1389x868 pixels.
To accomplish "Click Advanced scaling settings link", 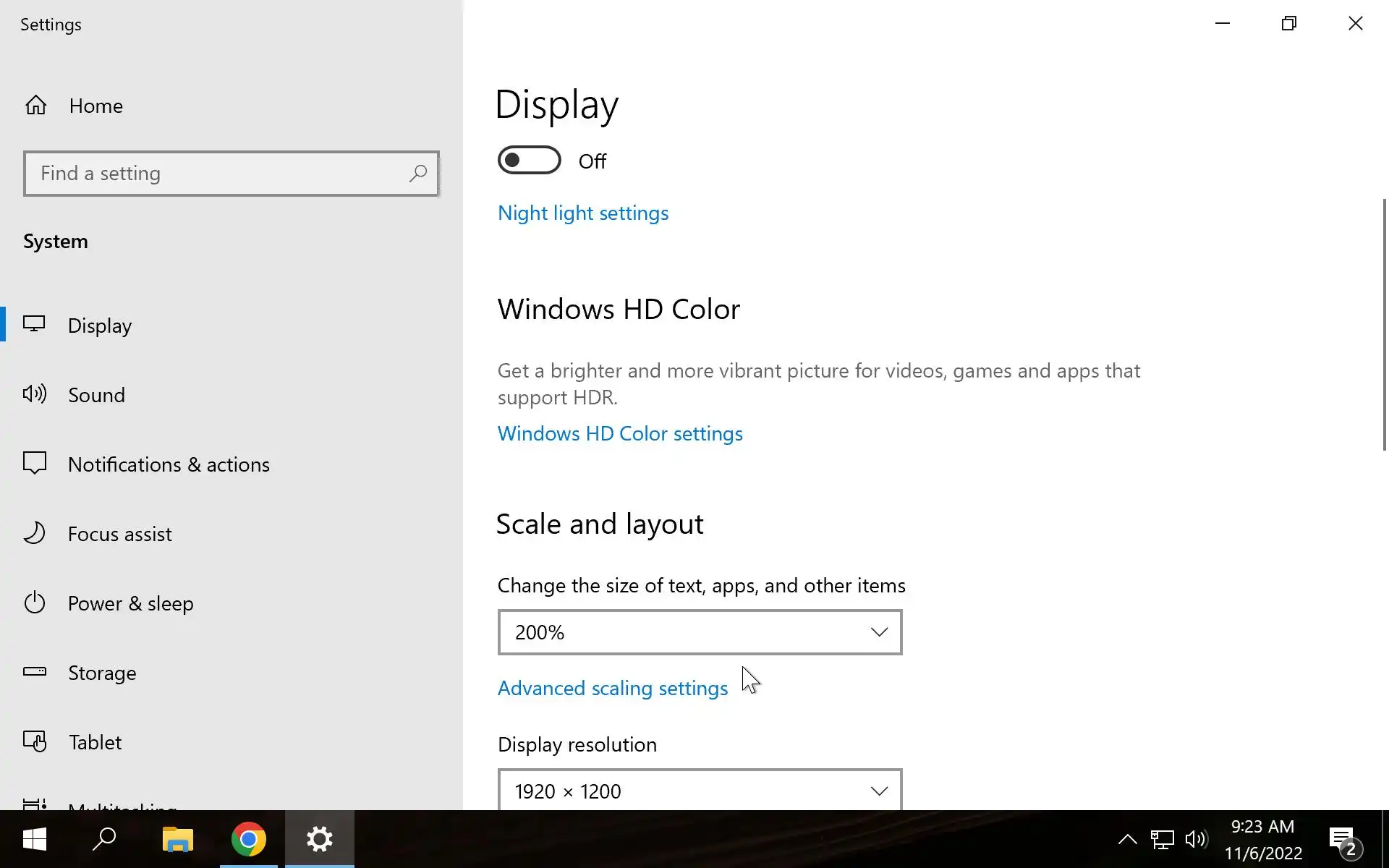I will (612, 688).
